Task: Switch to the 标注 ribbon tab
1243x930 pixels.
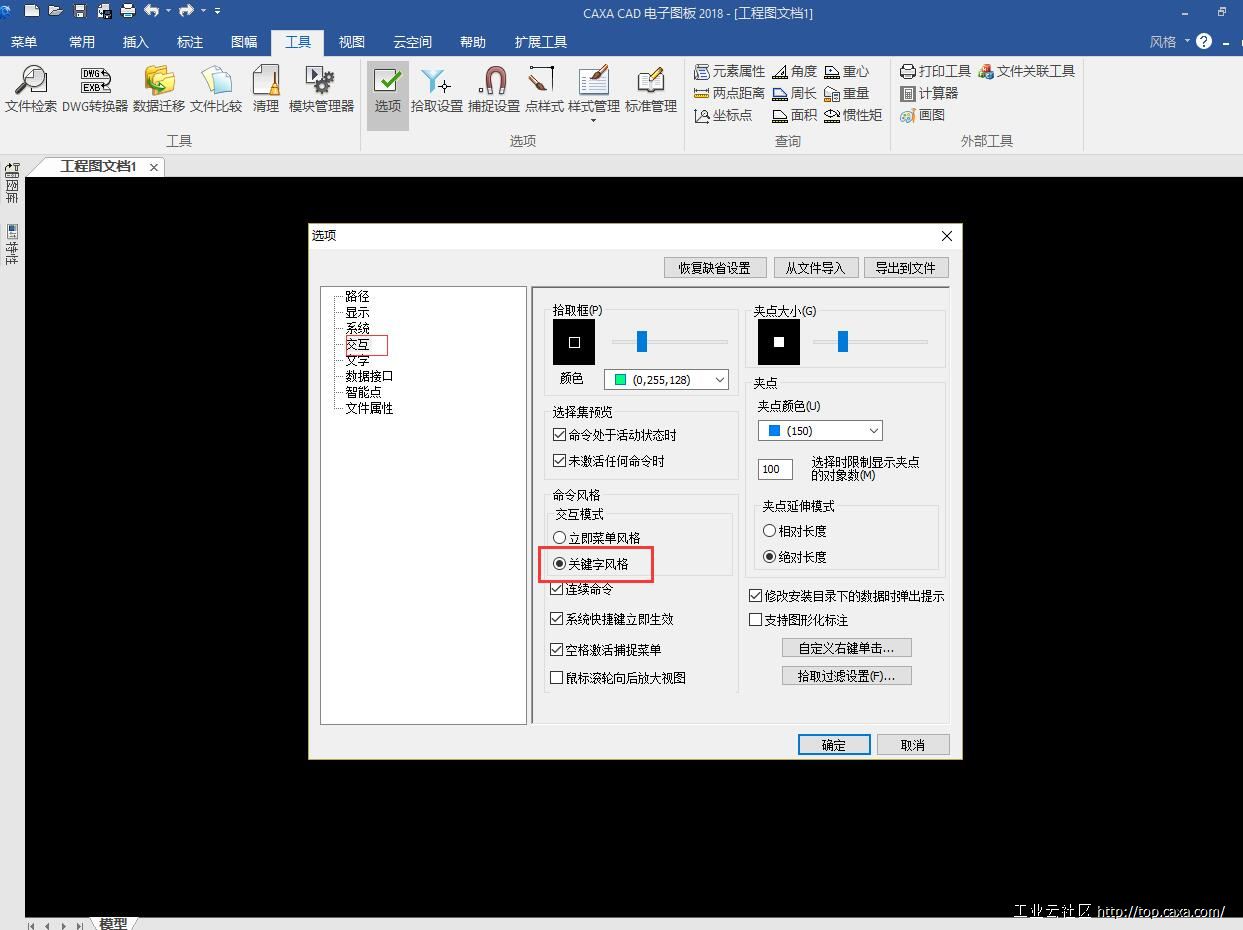Action: (x=190, y=42)
